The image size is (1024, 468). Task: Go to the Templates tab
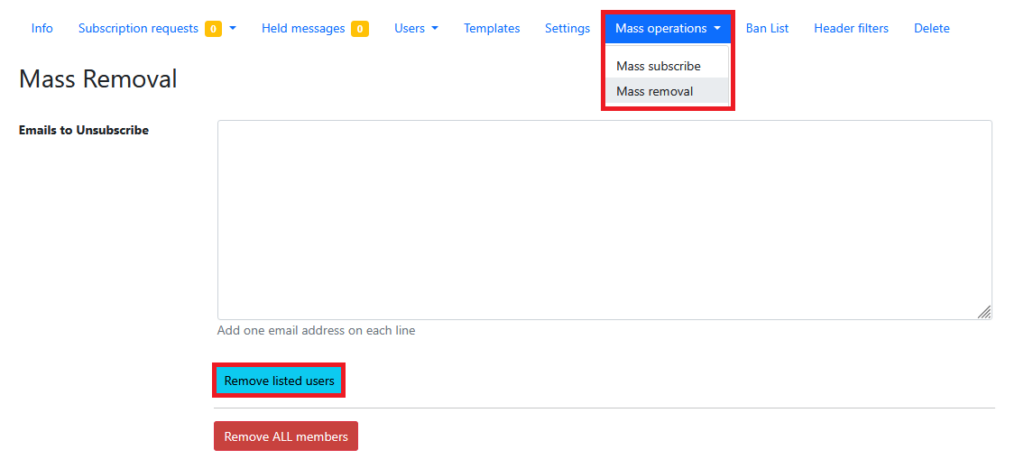(491, 28)
